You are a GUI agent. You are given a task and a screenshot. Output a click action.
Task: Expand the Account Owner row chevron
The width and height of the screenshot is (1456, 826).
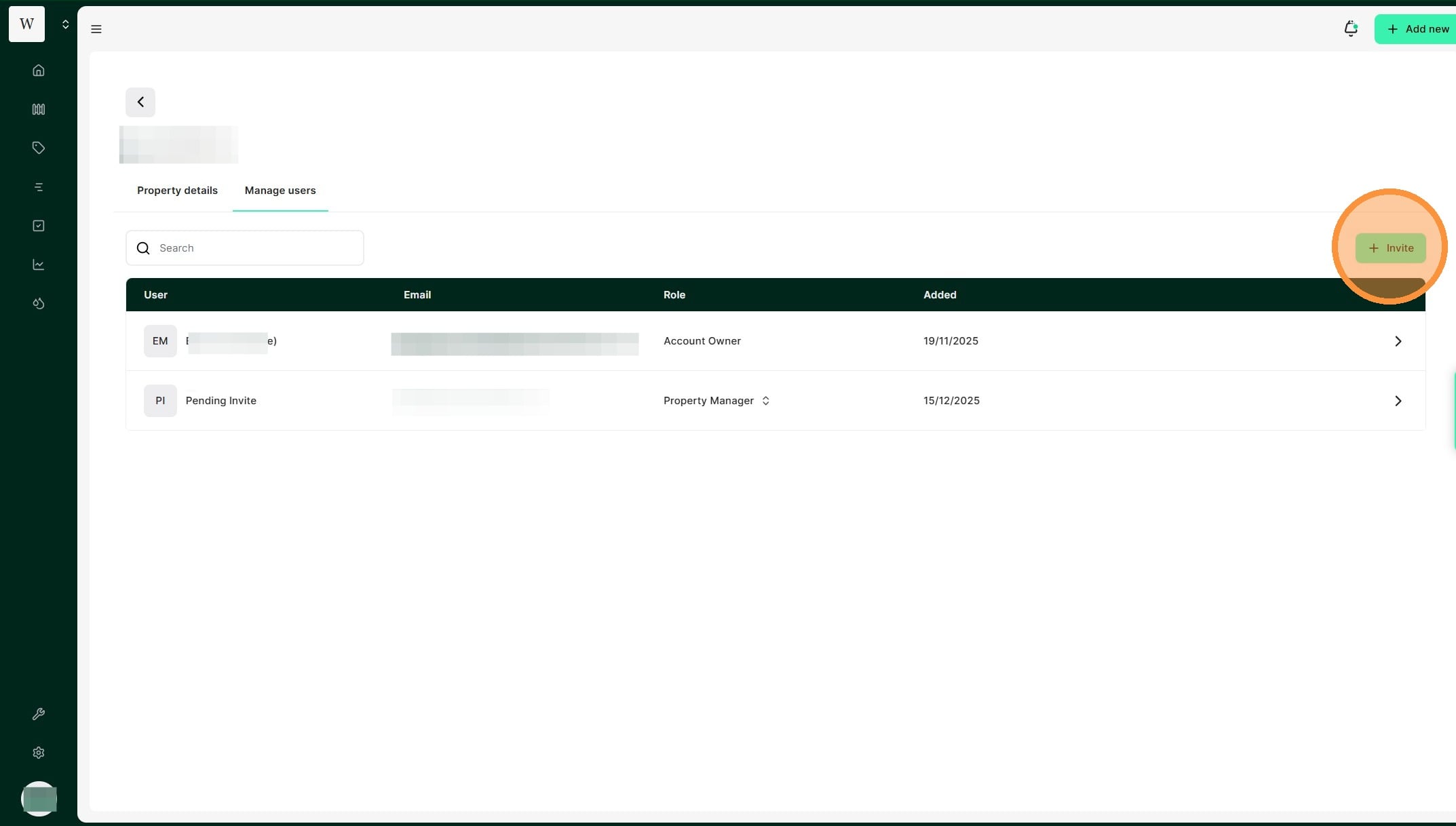pyautogui.click(x=1398, y=341)
